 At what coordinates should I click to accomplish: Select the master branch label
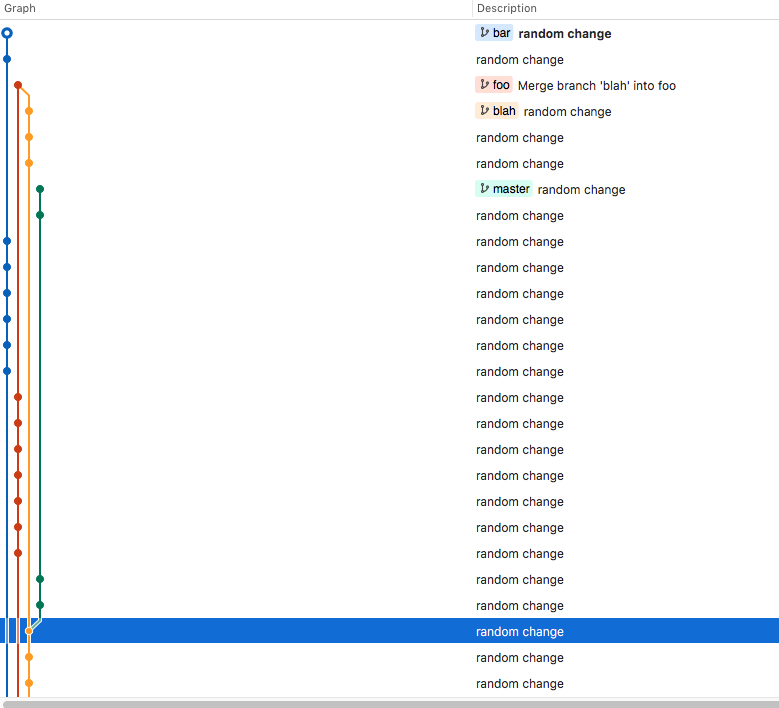pos(504,189)
